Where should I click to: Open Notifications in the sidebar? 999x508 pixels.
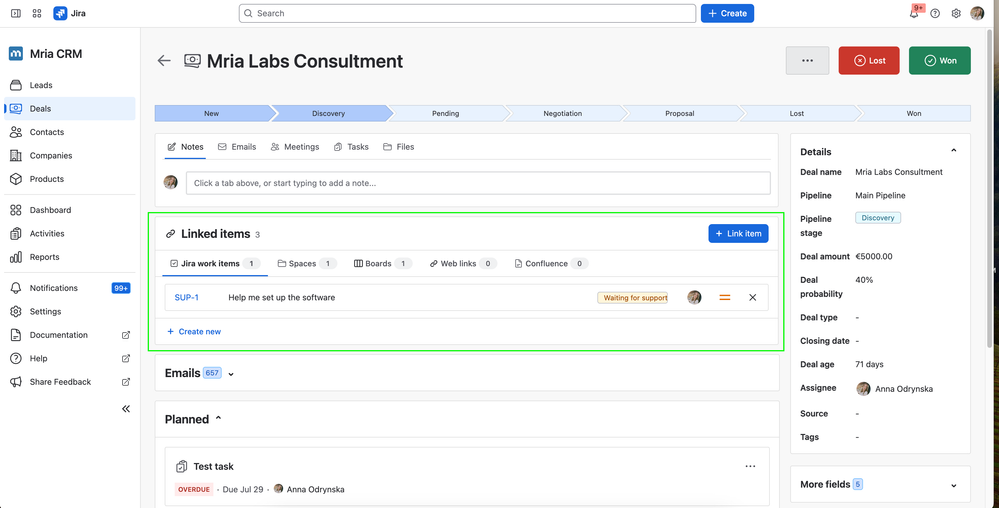point(70,288)
